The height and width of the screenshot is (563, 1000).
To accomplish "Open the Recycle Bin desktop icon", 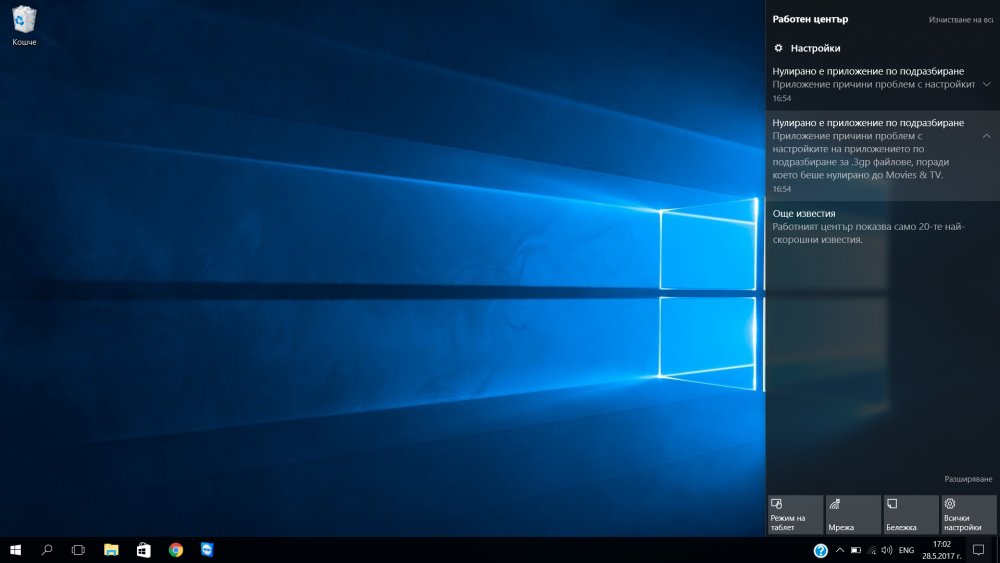I will 24,26.
